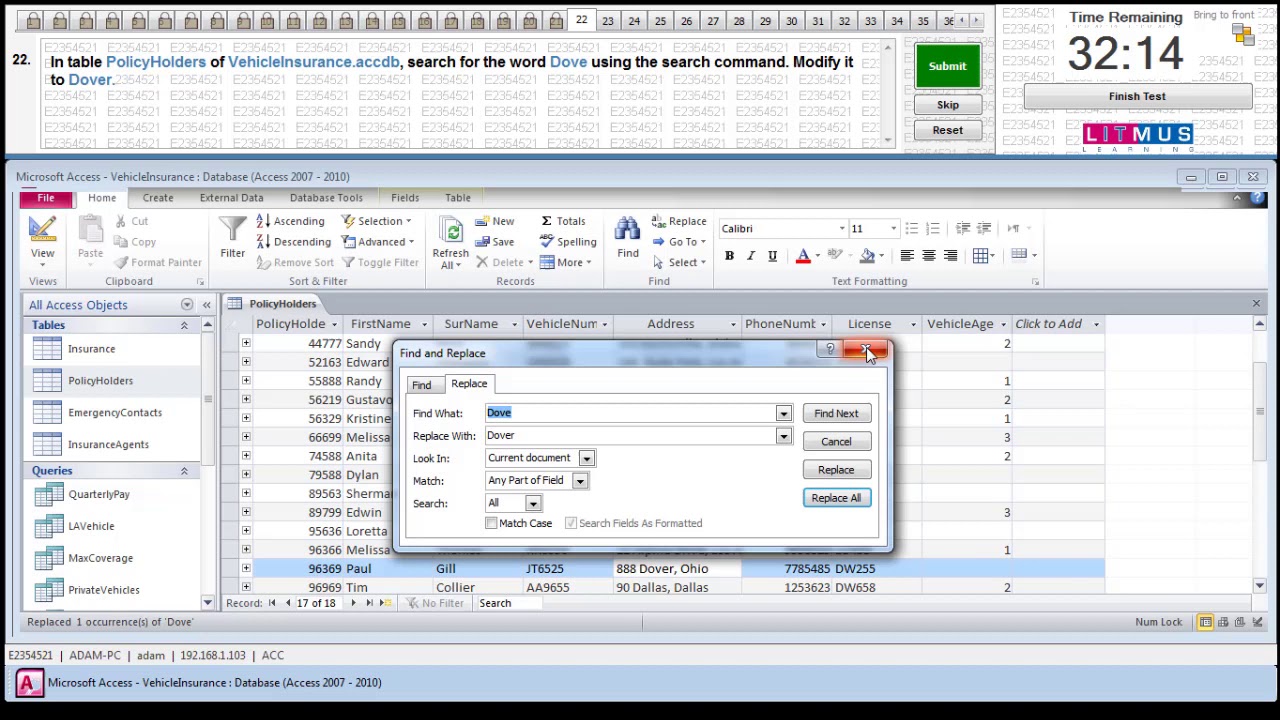
Task: Click Sort Descending button
Action: [293, 241]
